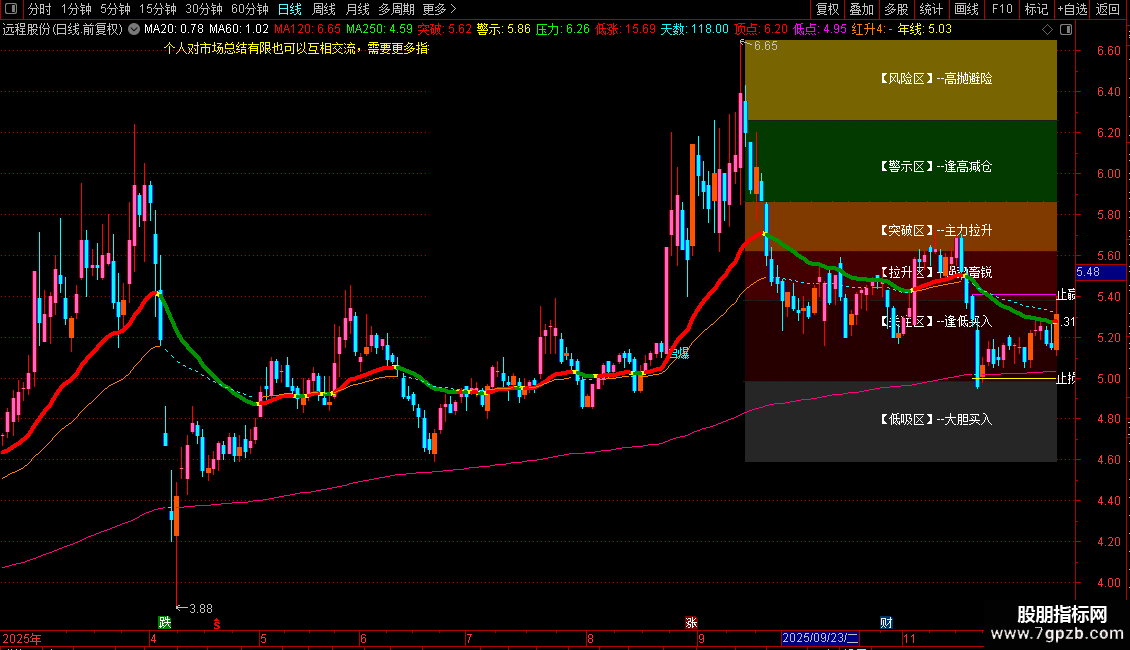Viewport: 1130px width, 650px height.
Task: Click the 2025/09/23 date label
Action: tap(820, 638)
